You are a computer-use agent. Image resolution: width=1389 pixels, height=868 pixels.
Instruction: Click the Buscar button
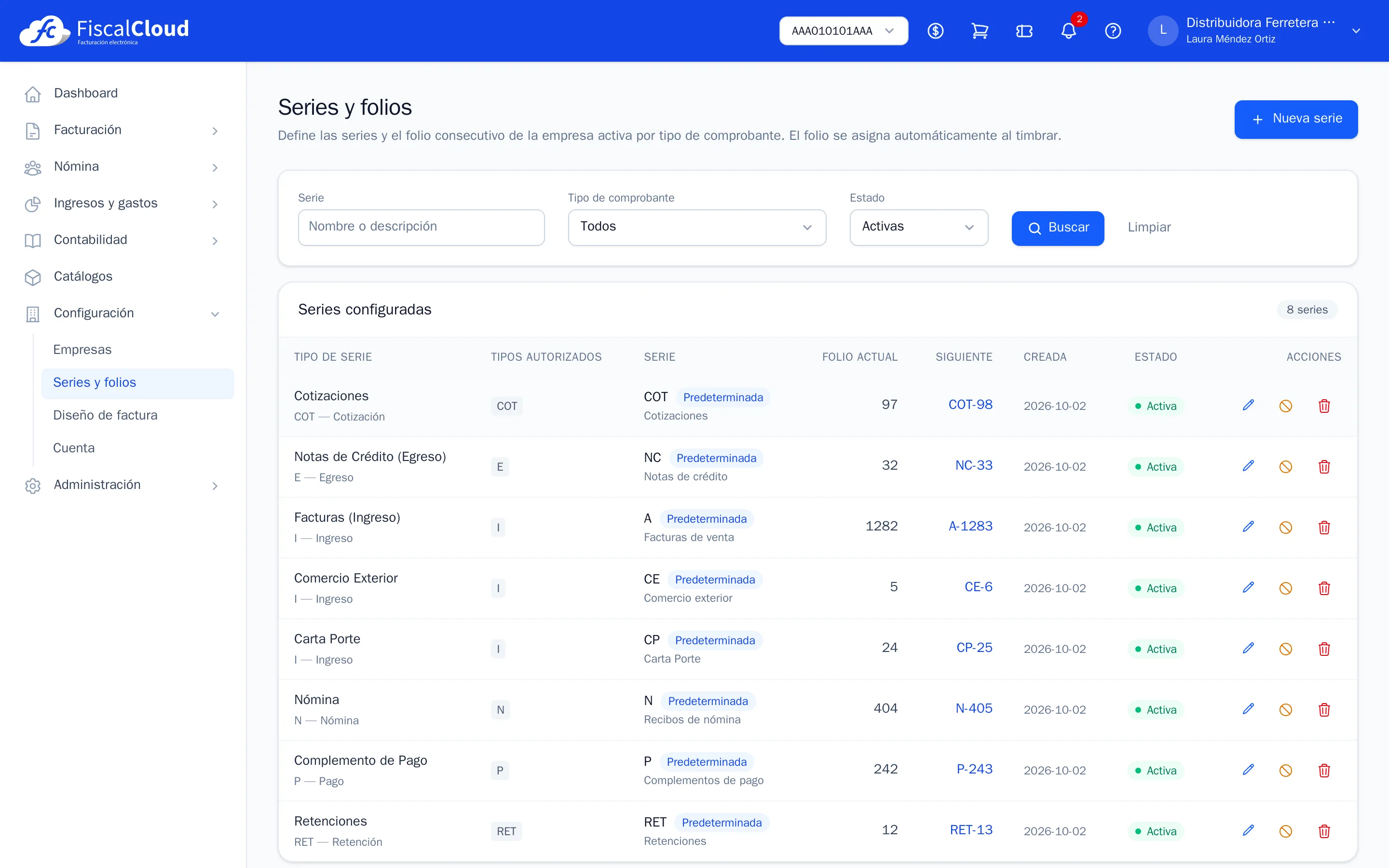pyautogui.click(x=1058, y=228)
